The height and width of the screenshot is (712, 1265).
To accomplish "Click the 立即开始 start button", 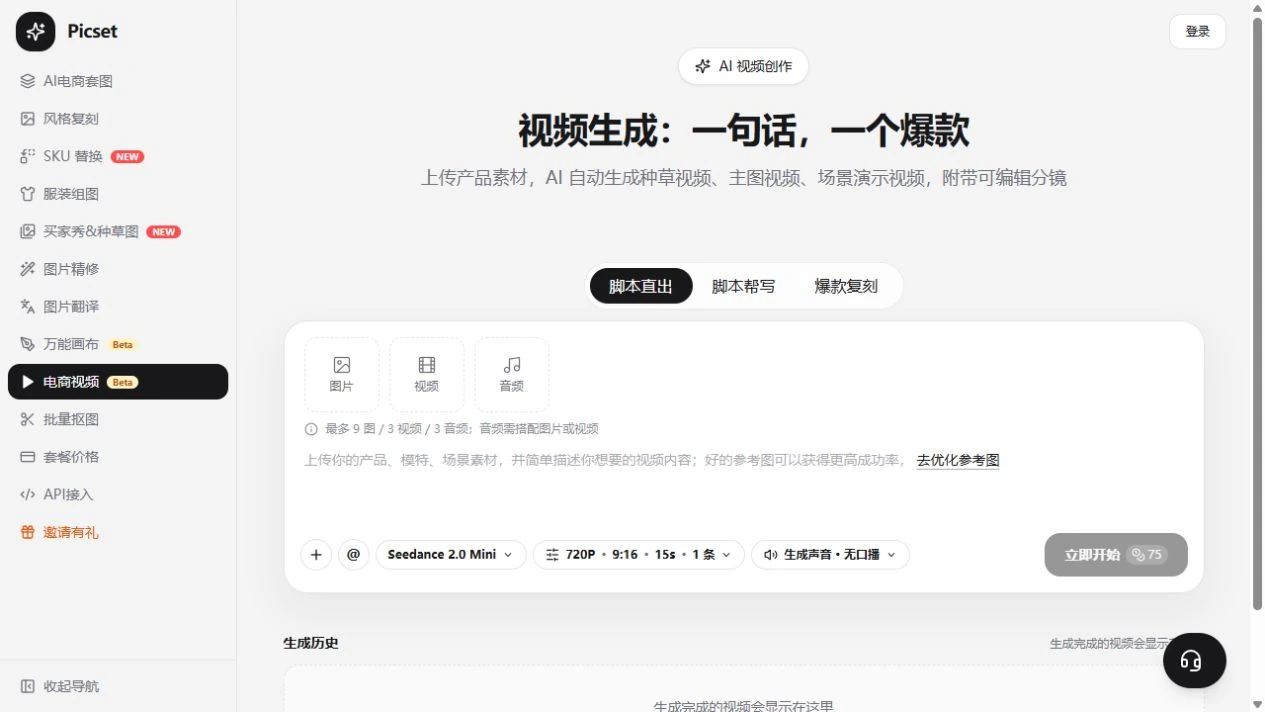I will tap(1116, 555).
